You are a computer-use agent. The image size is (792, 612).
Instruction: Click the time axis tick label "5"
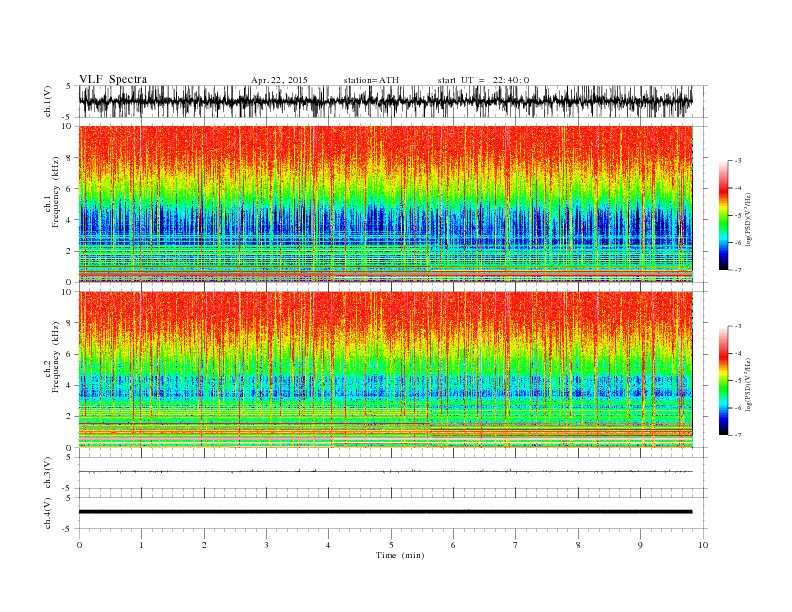coord(391,545)
